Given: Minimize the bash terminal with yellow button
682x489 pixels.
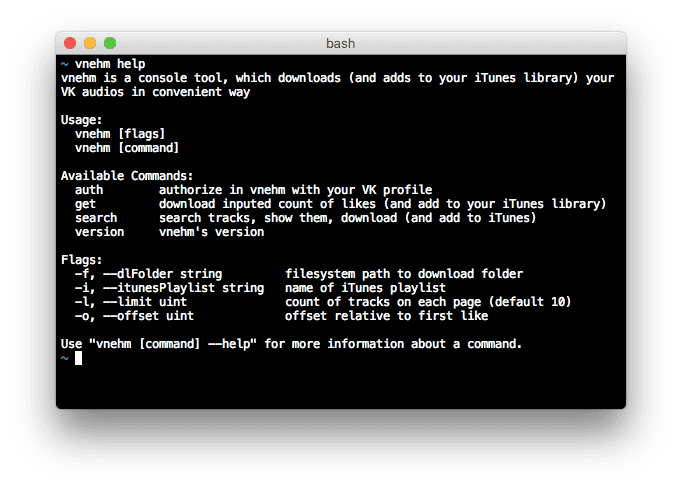Looking at the screenshot, I should tap(90, 43).
